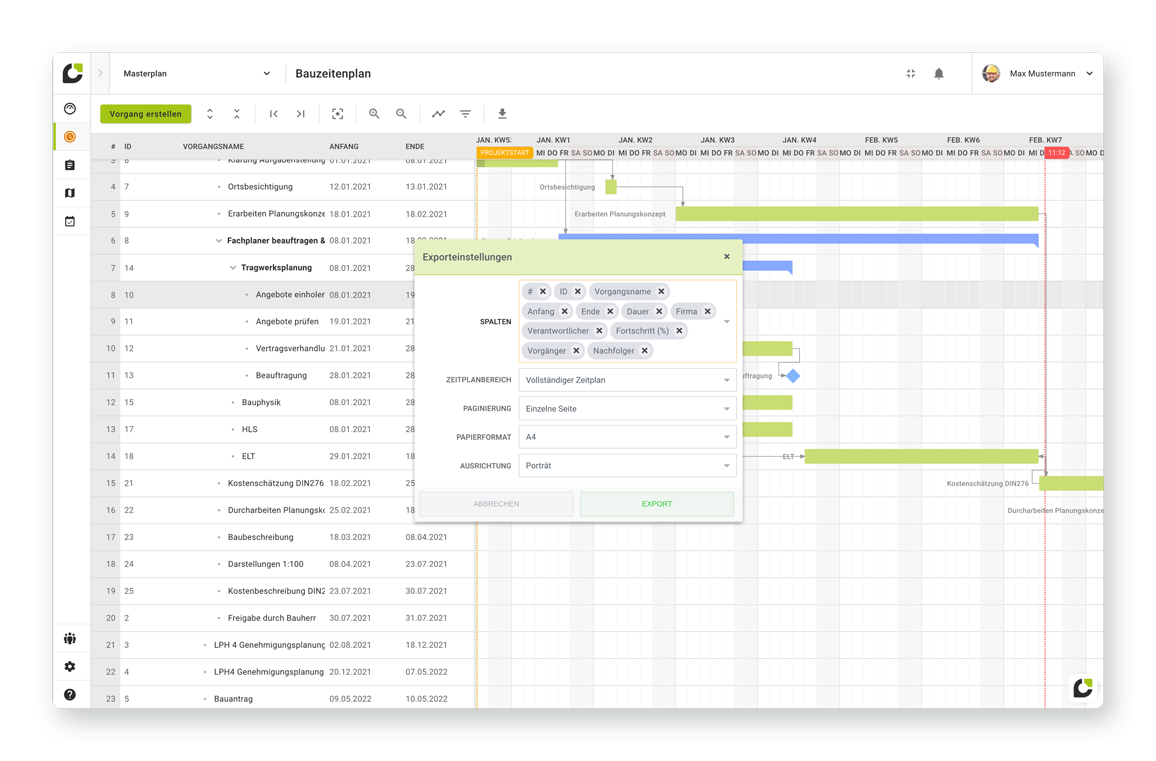Sort by the Ende column header
This screenshot has width=1156, height=761.
pos(414,146)
